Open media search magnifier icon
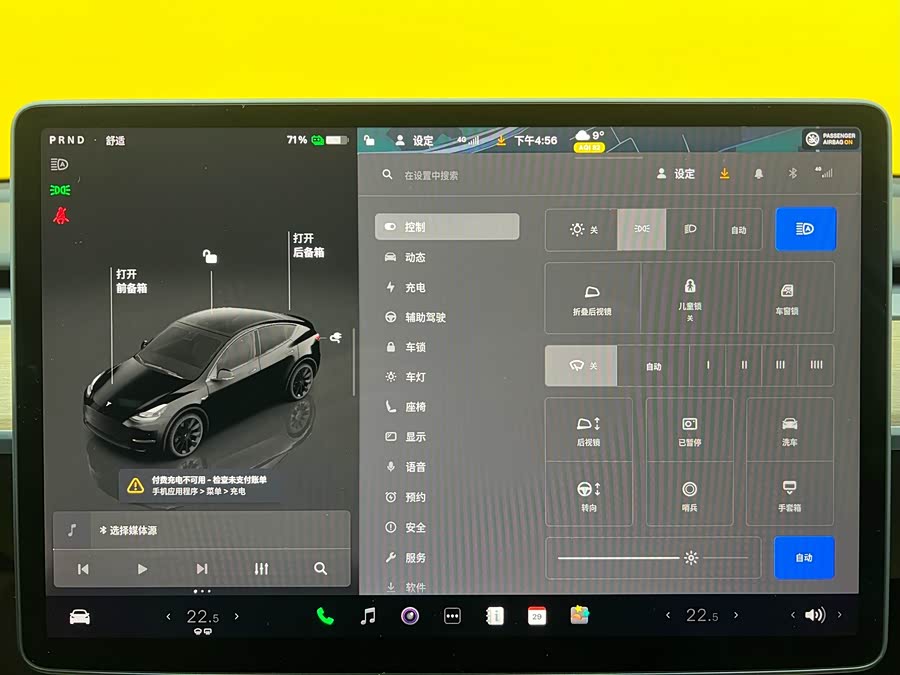This screenshot has height=675, width=900. click(320, 569)
